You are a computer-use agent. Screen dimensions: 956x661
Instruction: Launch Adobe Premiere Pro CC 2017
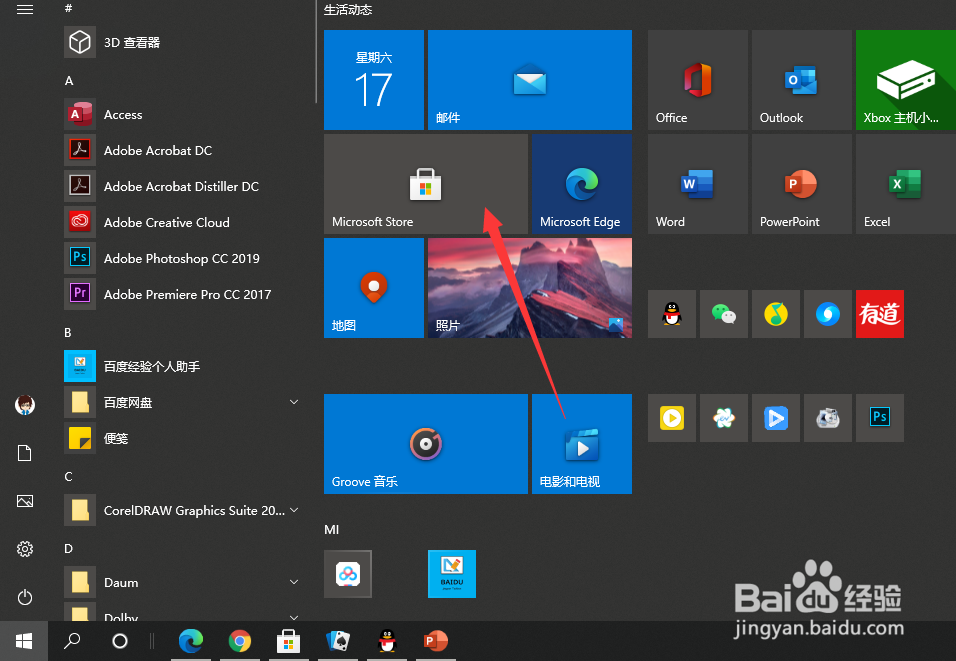pos(183,294)
